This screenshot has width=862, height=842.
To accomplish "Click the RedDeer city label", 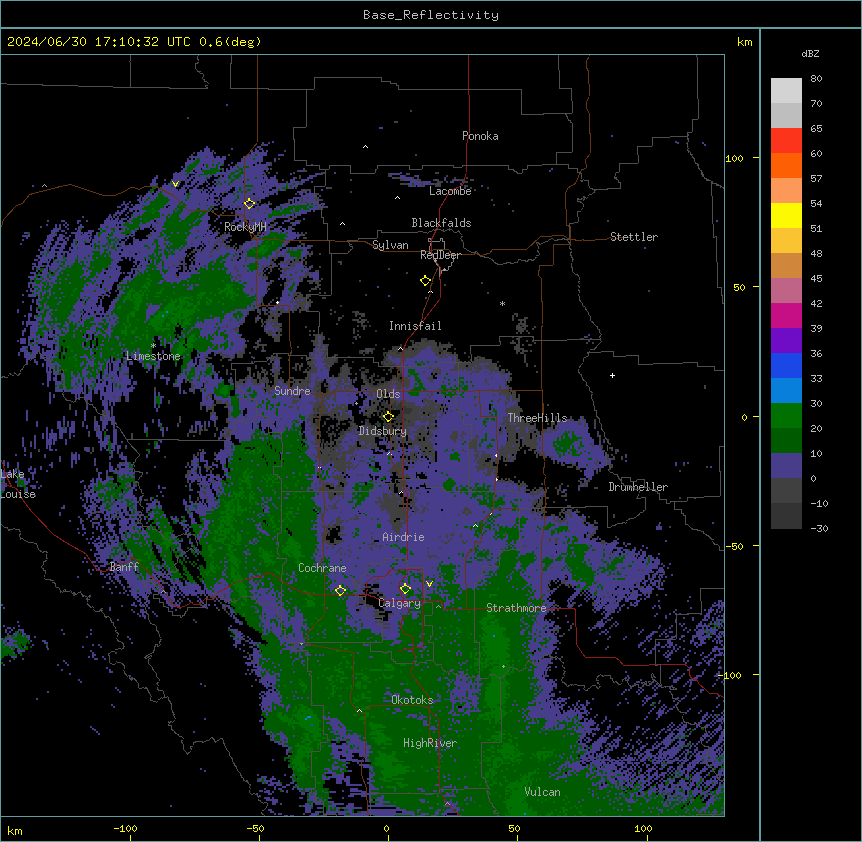I will coord(440,255).
